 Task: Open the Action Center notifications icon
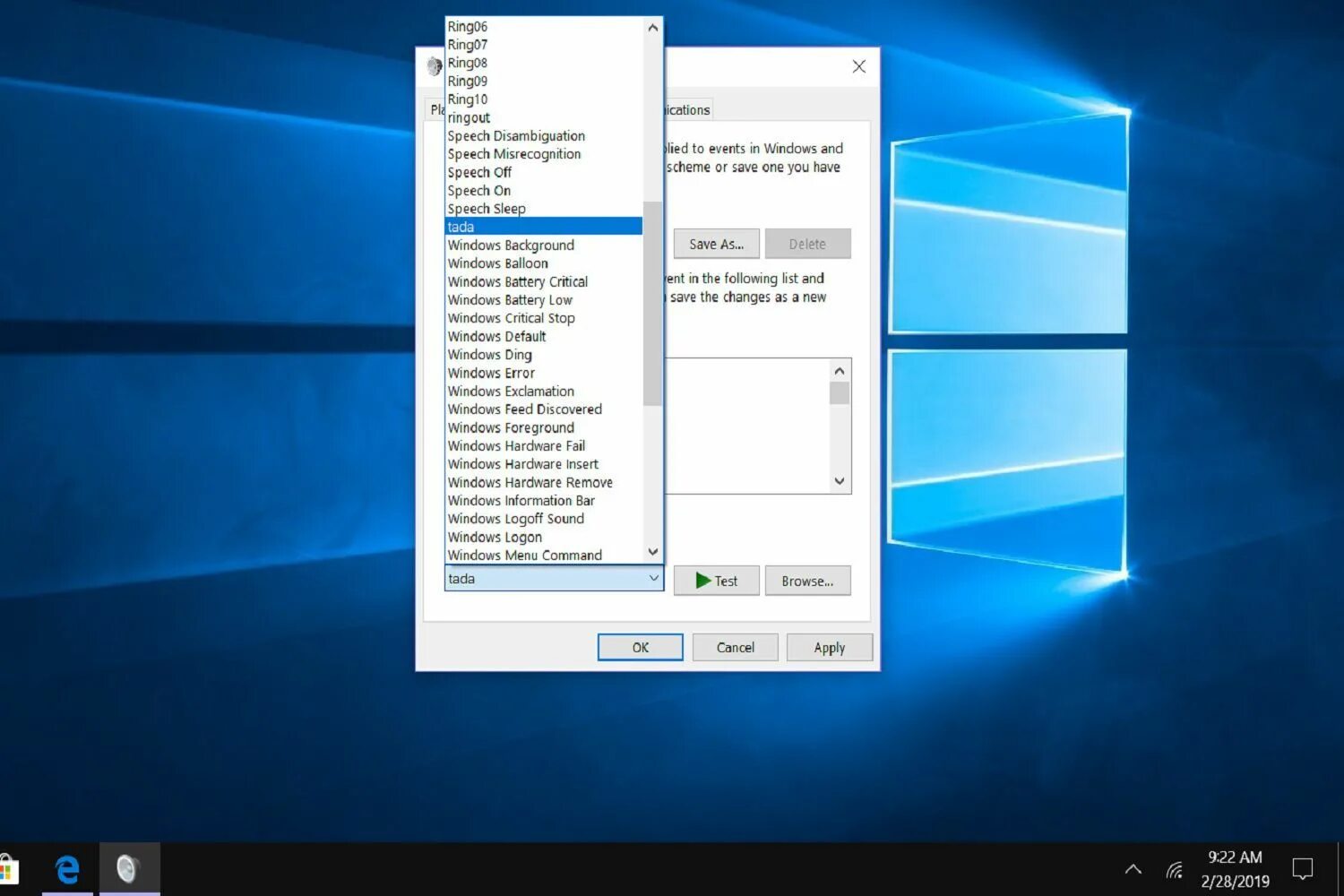click(x=1302, y=868)
